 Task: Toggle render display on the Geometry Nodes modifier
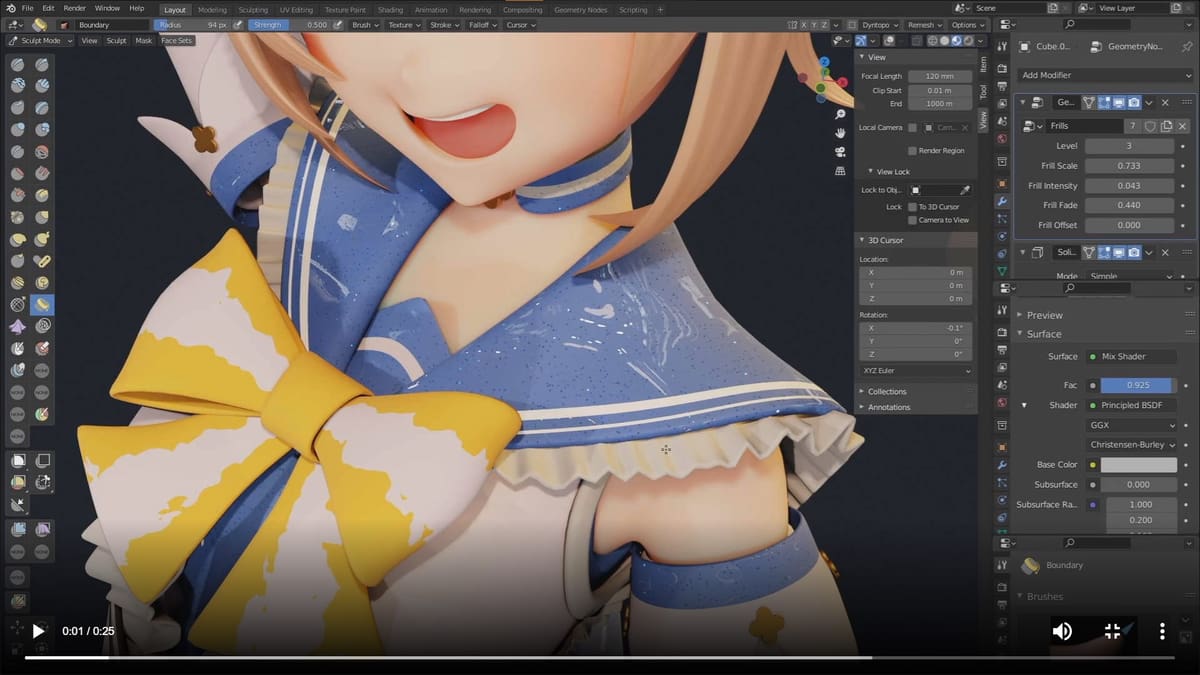click(1134, 102)
